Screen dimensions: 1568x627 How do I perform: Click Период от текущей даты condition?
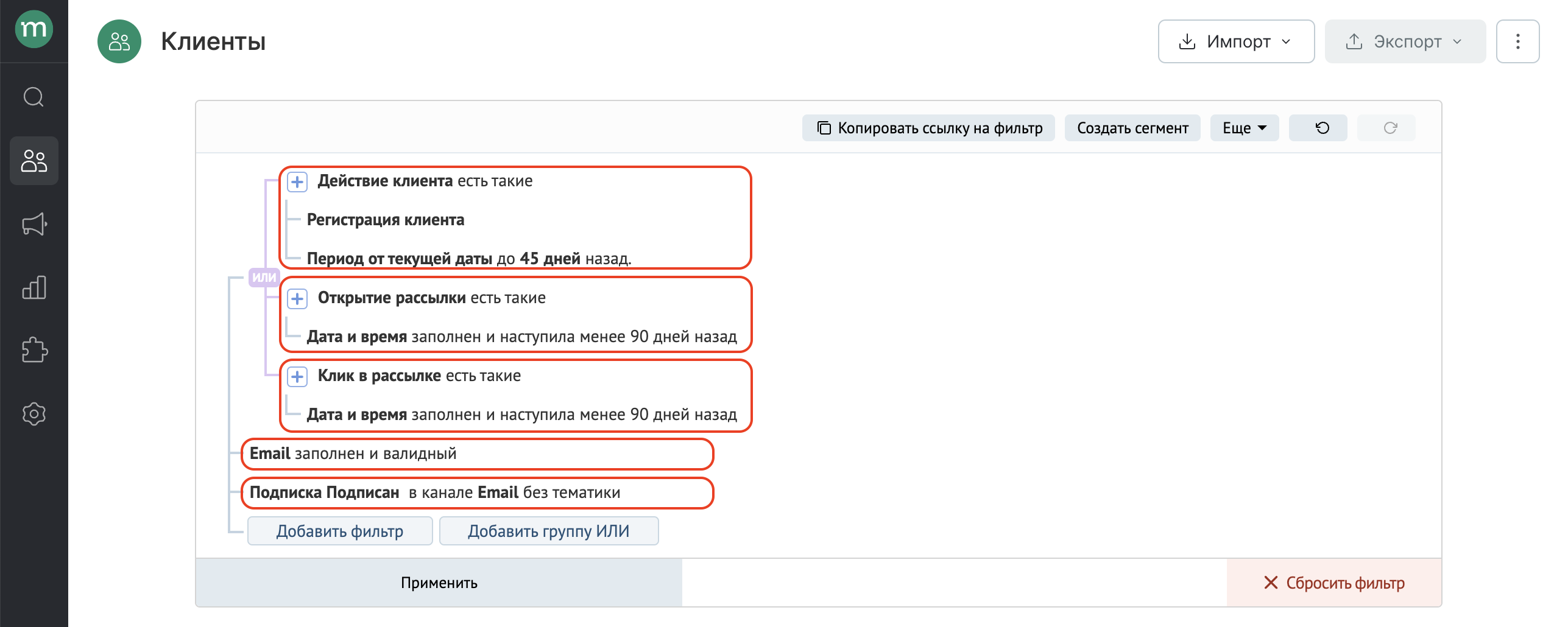469,259
